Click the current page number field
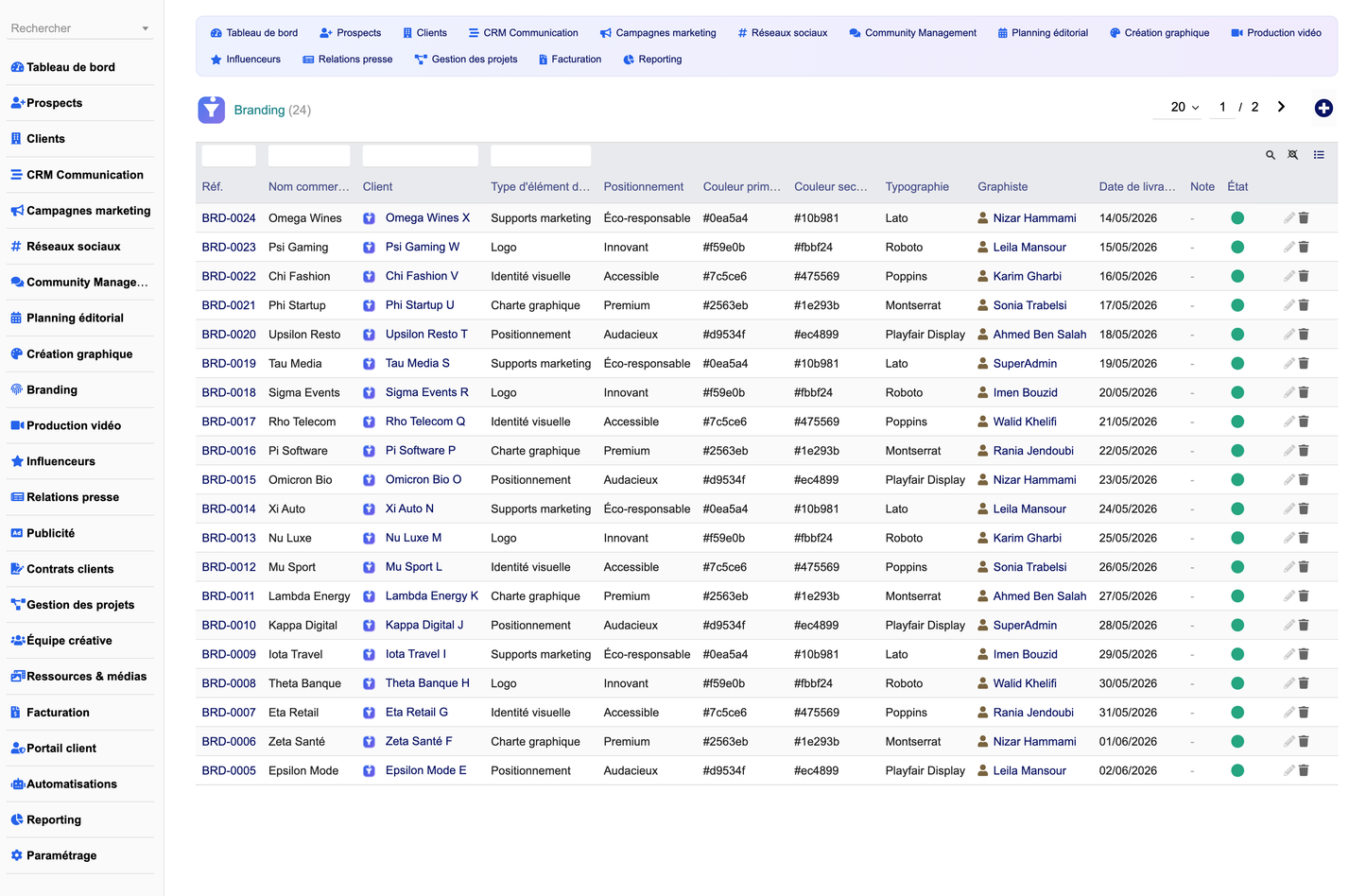1366x896 pixels. (1222, 107)
